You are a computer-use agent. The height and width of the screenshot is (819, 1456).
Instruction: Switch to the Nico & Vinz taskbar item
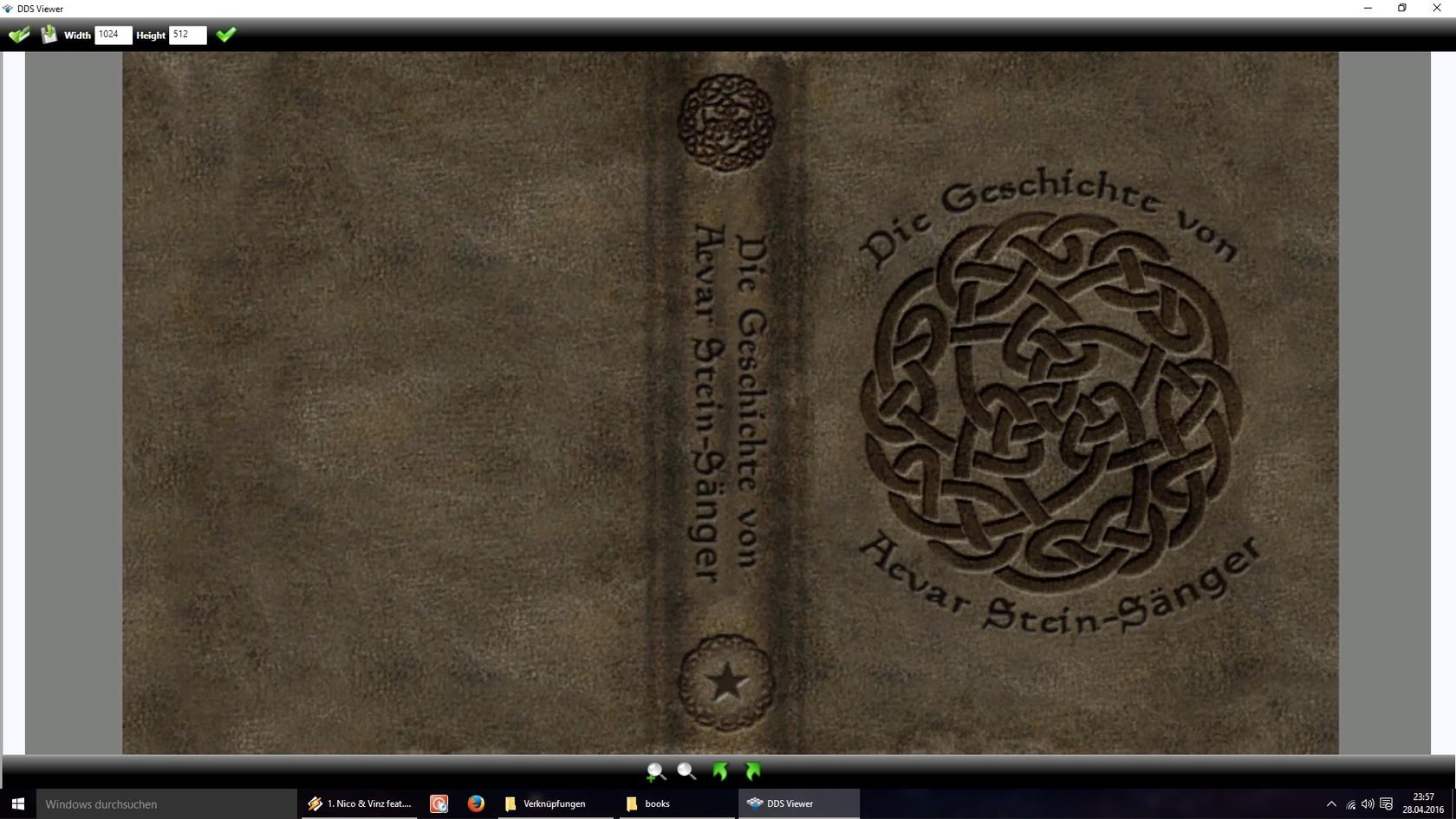tap(360, 803)
